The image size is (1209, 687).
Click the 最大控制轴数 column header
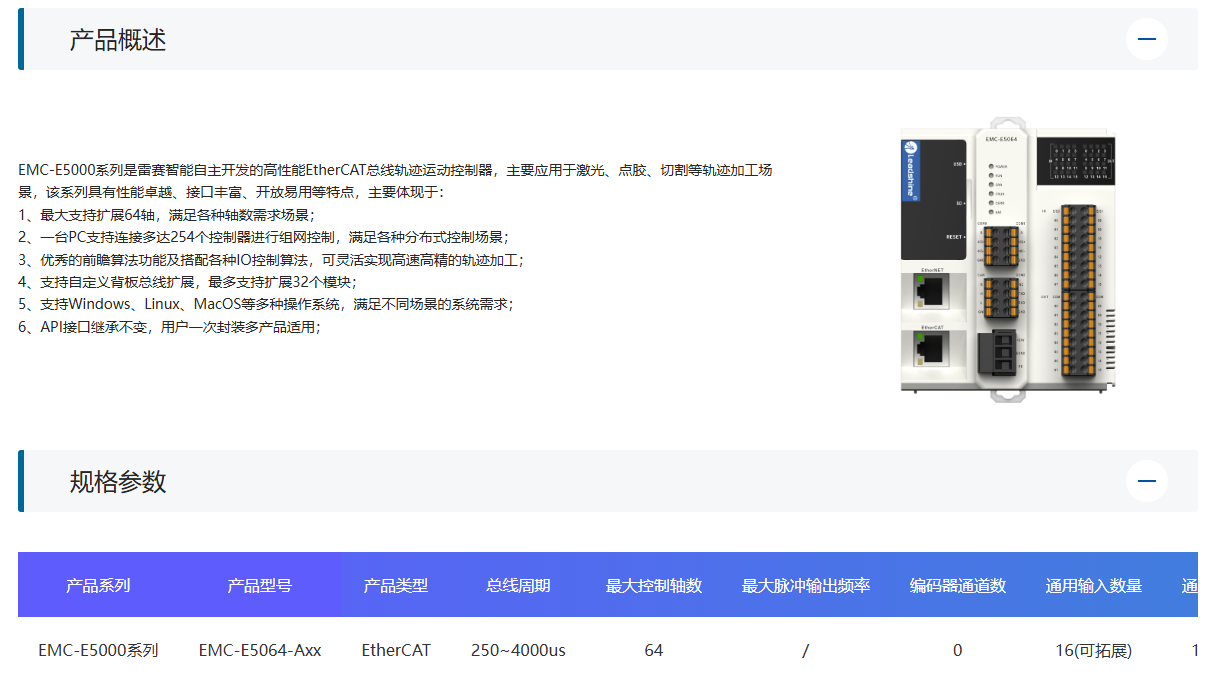pyautogui.click(x=652, y=585)
